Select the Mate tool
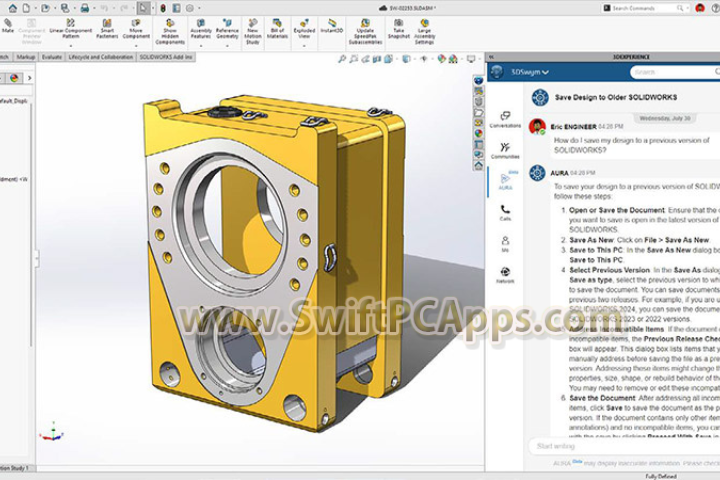Viewport: 720px width, 480px height. pyautogui.click(x=8, y=27)
